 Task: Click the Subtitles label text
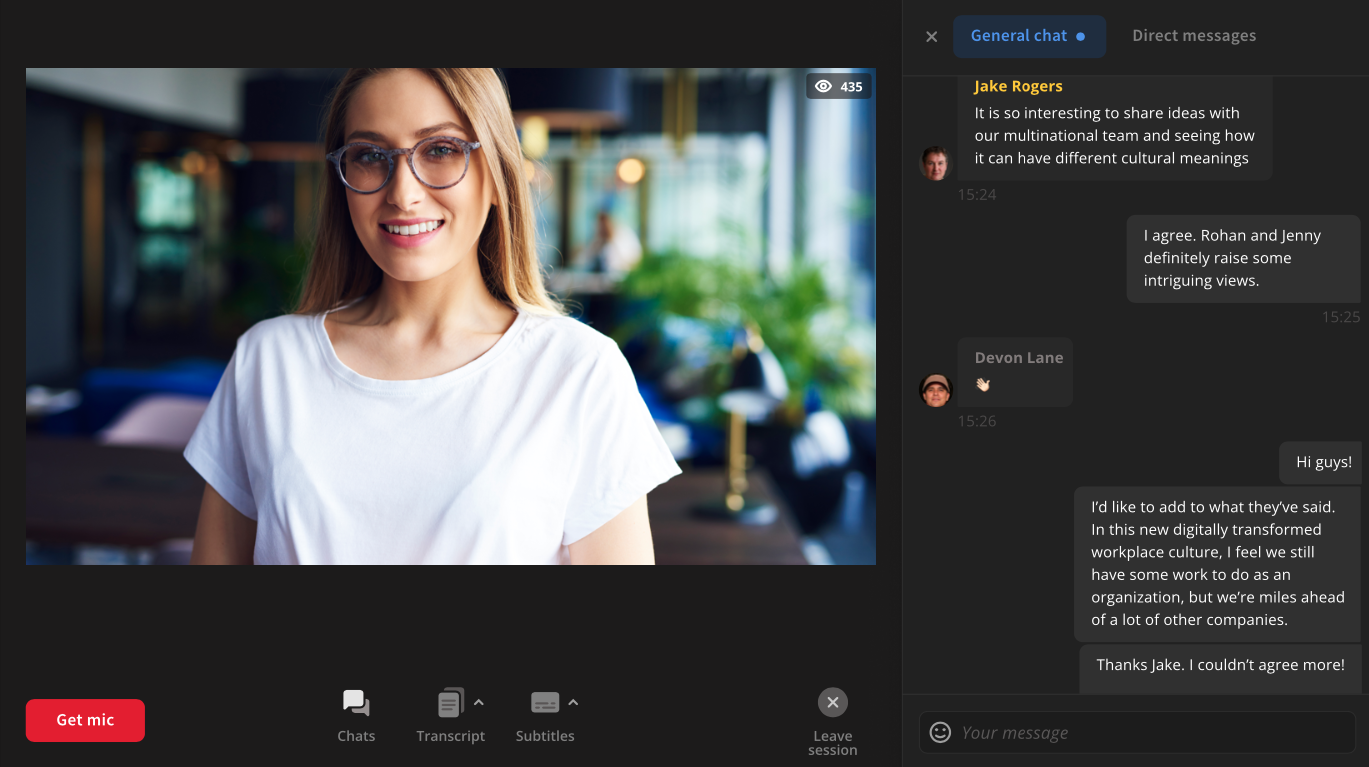coord(545,736)
